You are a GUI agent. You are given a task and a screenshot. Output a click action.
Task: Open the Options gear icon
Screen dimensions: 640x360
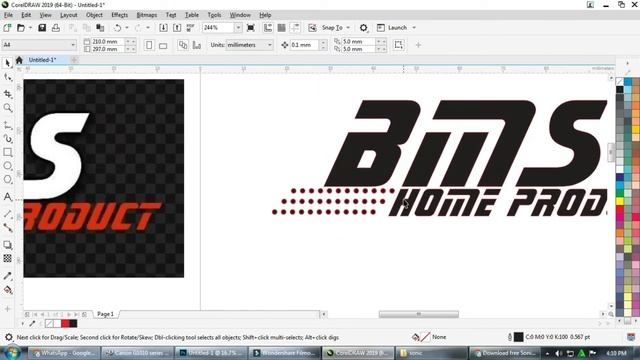click(363, 28)
